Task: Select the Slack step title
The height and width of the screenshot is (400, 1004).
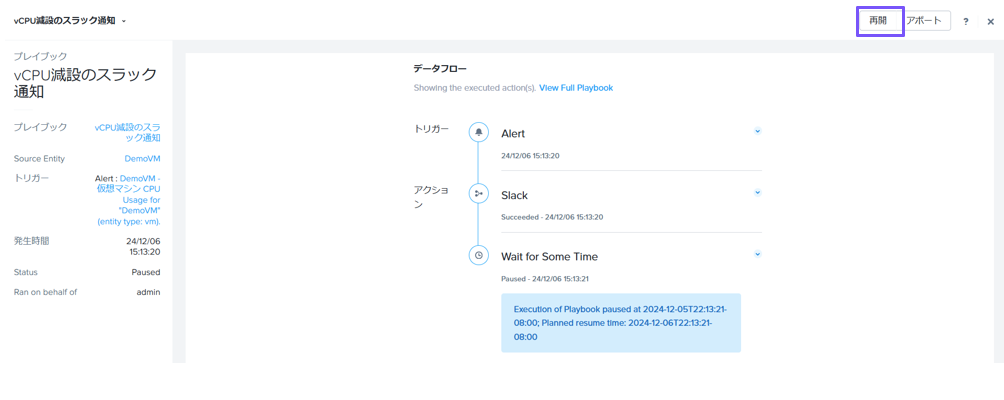Action: [x=514, y=195]
